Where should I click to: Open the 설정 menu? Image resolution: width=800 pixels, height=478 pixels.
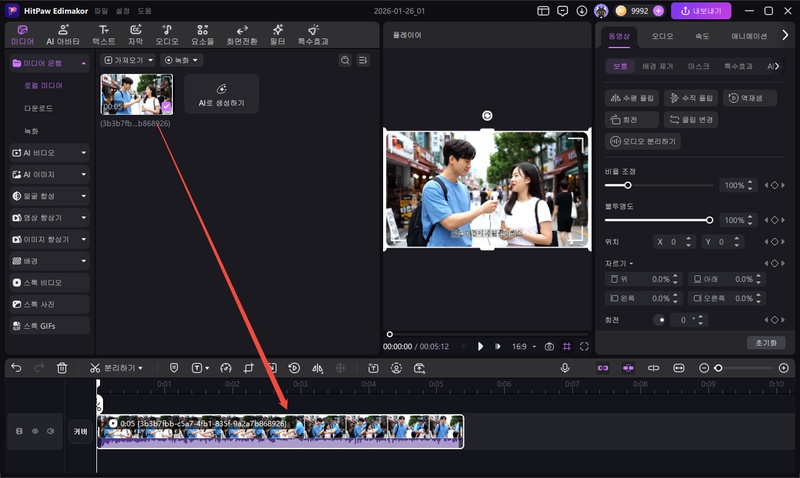(x=122, y=11)
